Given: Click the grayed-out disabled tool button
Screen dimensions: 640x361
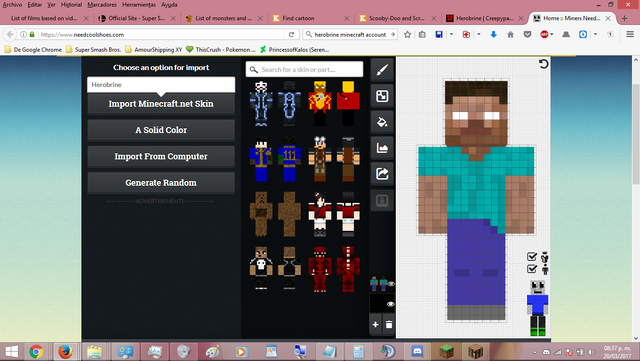Looking at the screenshot, I should pyautogui.click(x=382, y=201).
